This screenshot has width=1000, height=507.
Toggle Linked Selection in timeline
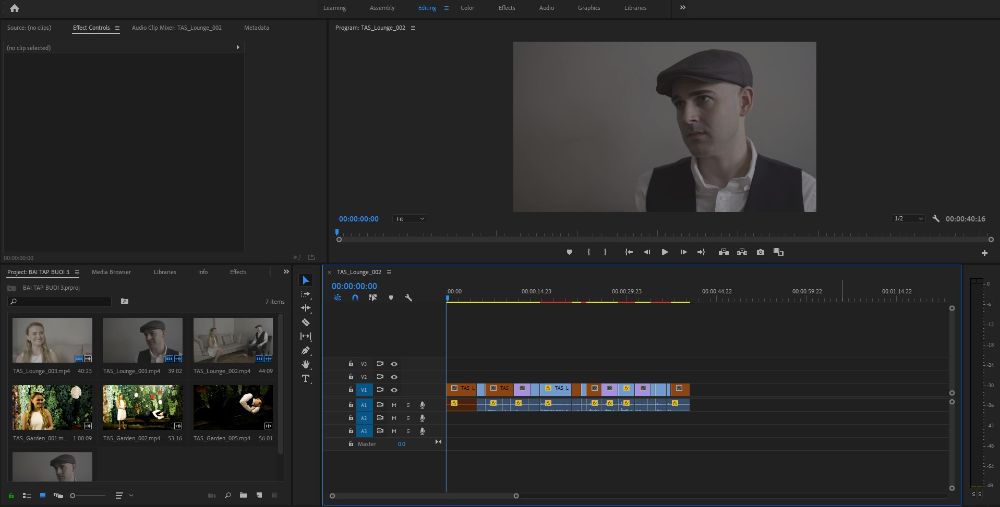click(373, 298)
